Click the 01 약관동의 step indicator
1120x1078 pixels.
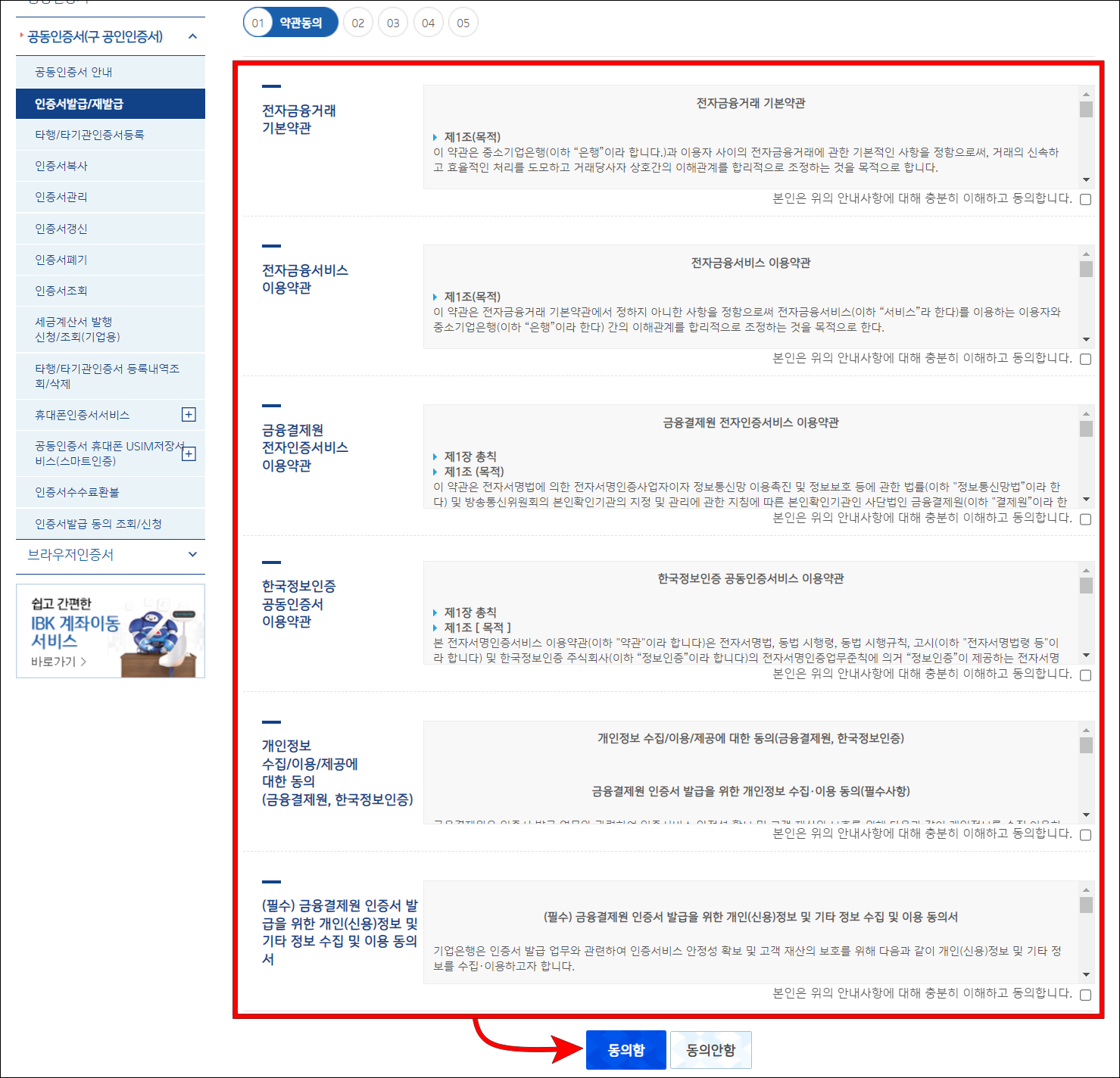290,22
